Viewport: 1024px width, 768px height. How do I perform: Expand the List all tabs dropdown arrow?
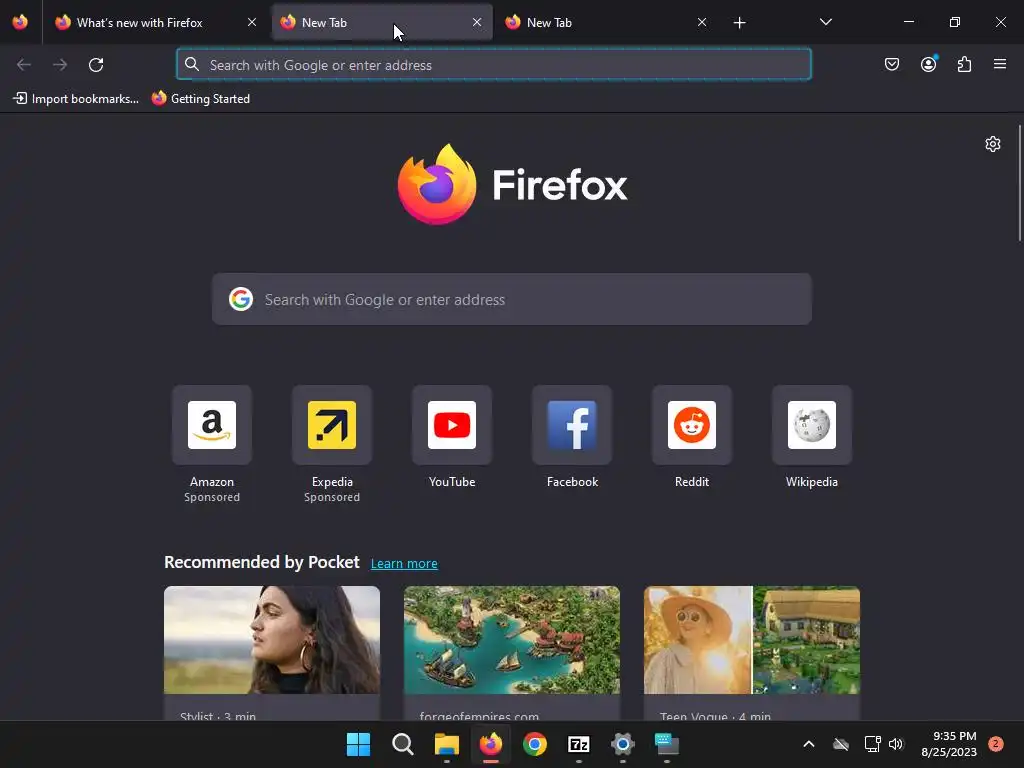click(x=825, y=22)
